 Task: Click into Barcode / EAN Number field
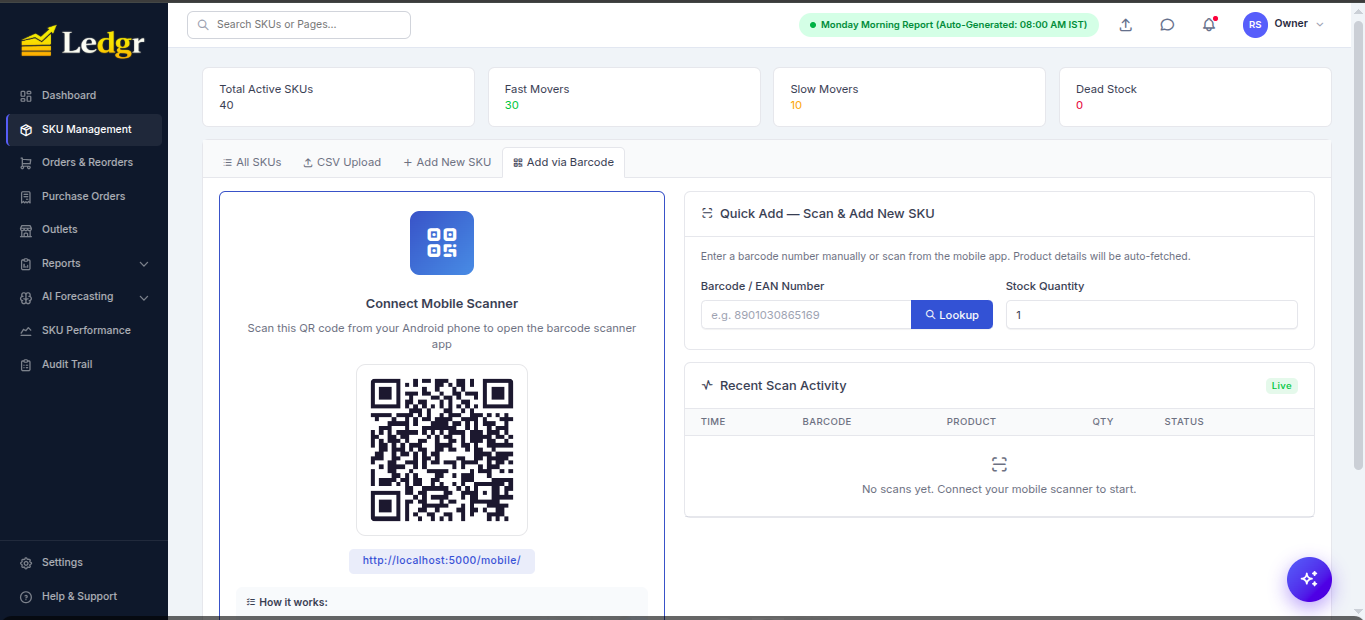(x=806, y=315)
